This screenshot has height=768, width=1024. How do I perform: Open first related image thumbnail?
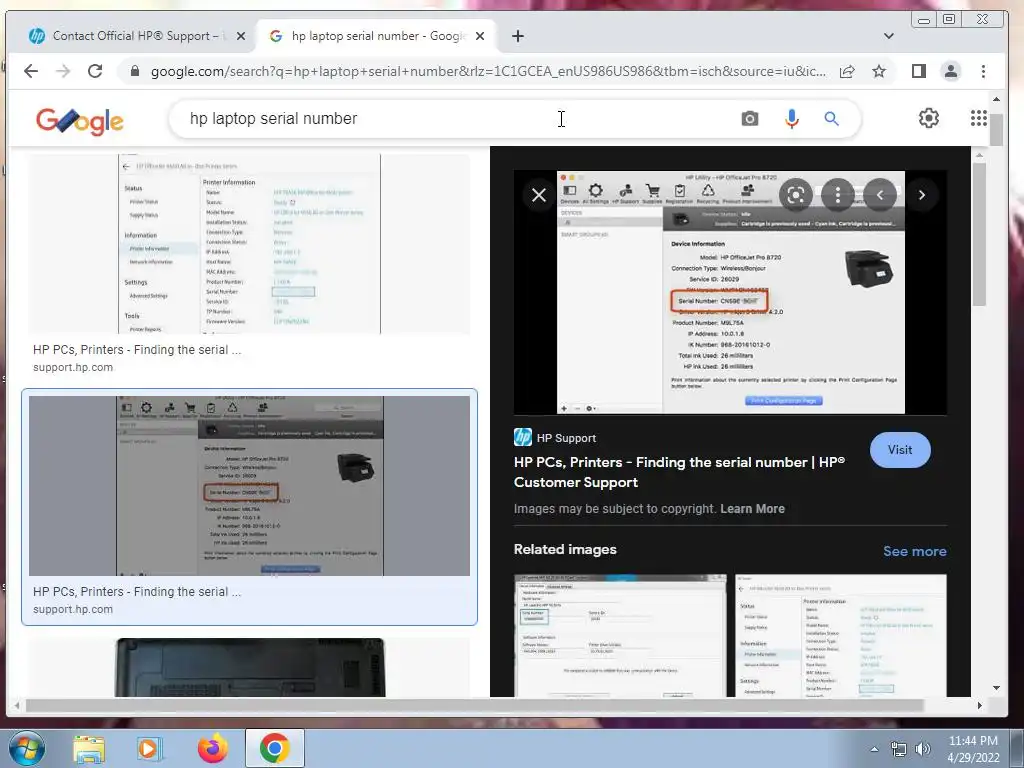[x=620, y=635]
